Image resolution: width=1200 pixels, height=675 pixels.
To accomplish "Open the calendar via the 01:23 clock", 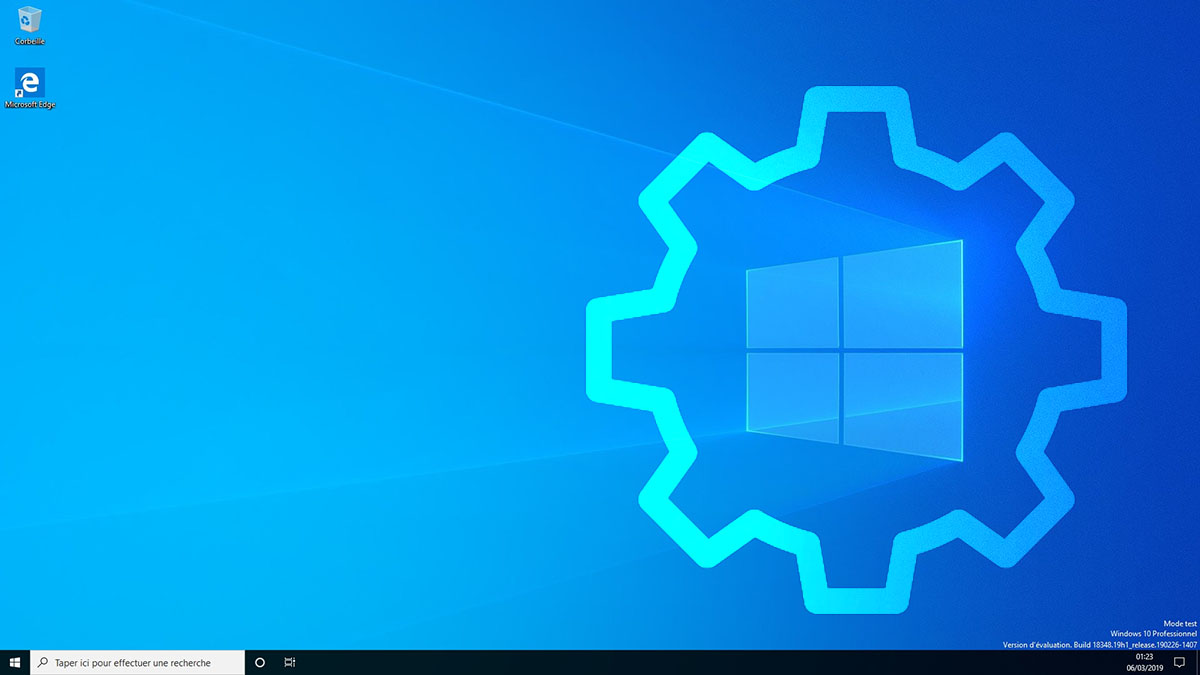I will tap(1144, 657).
